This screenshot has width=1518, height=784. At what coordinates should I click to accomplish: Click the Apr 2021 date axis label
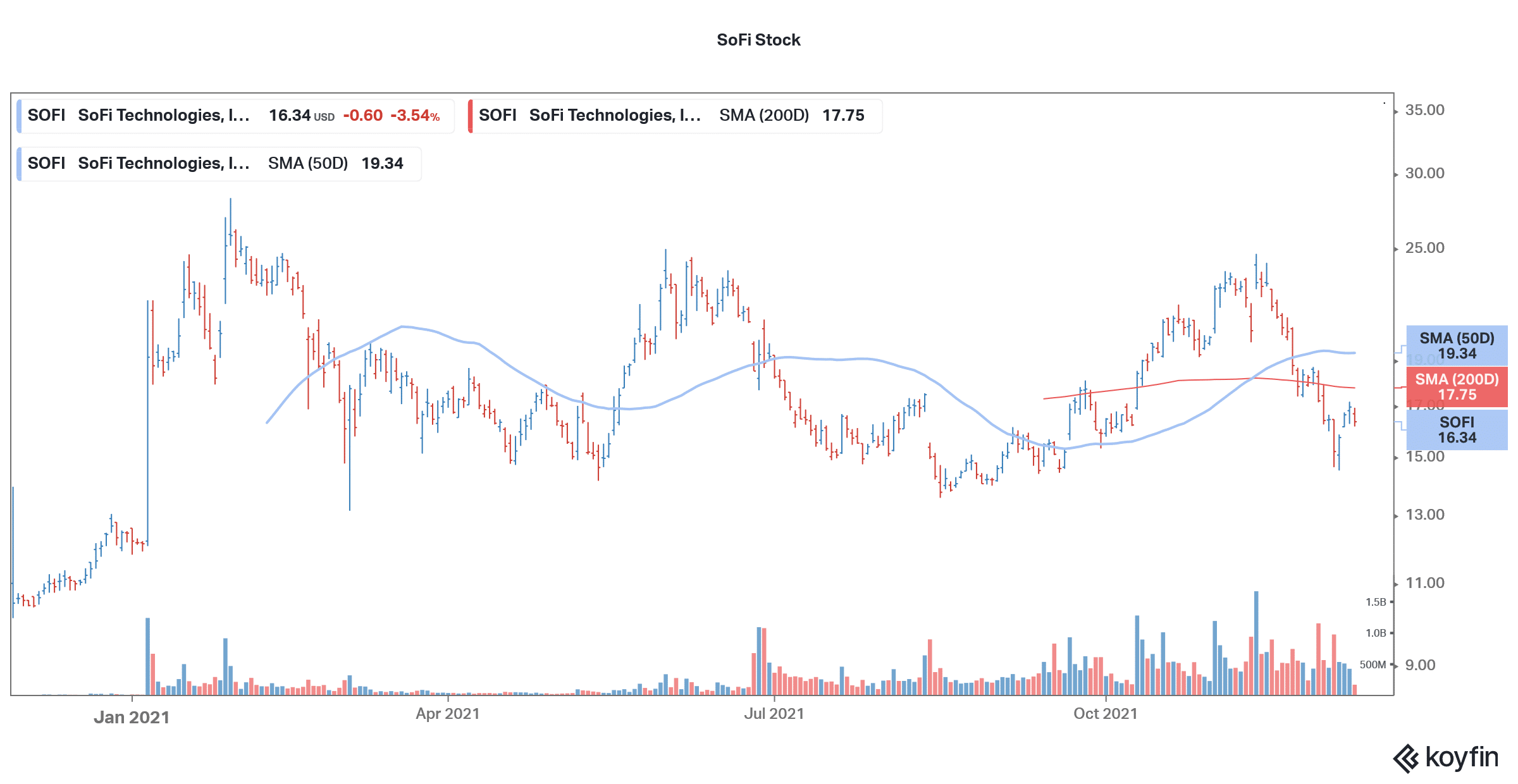coord(448,714)
